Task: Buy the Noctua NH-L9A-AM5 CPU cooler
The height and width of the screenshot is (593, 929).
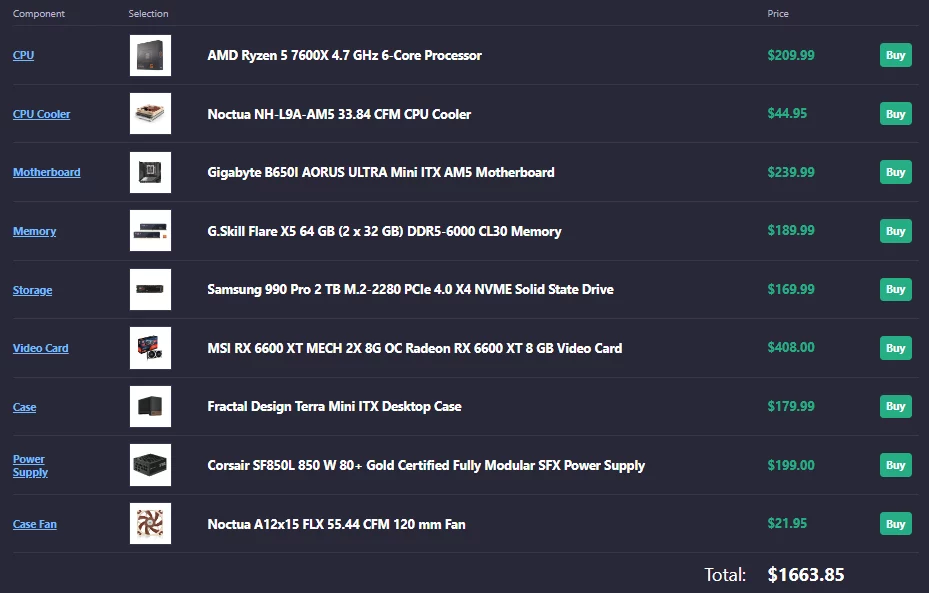Action: click(895, 113)
